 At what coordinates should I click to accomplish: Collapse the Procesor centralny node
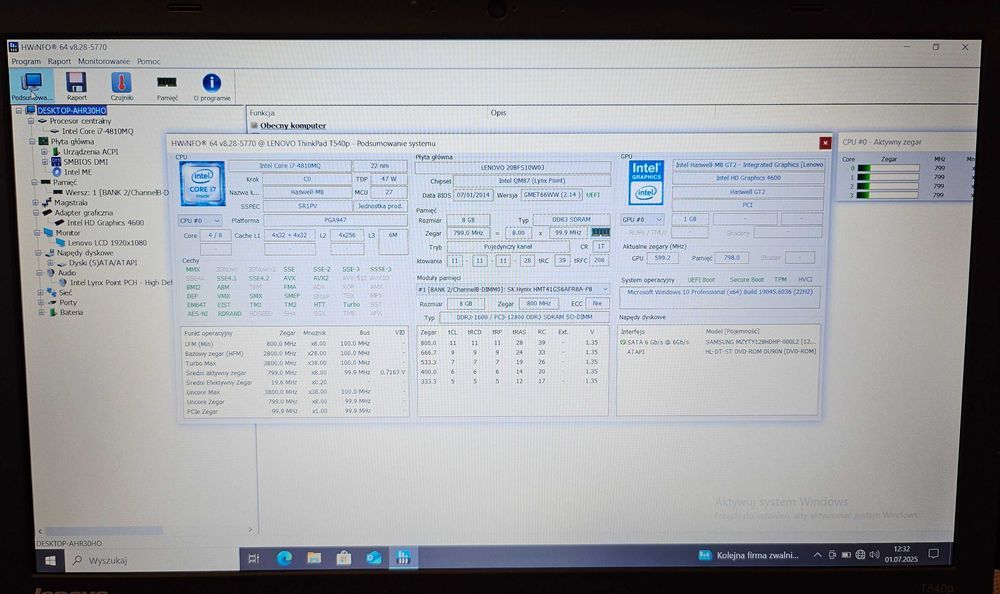pos(31,121)
